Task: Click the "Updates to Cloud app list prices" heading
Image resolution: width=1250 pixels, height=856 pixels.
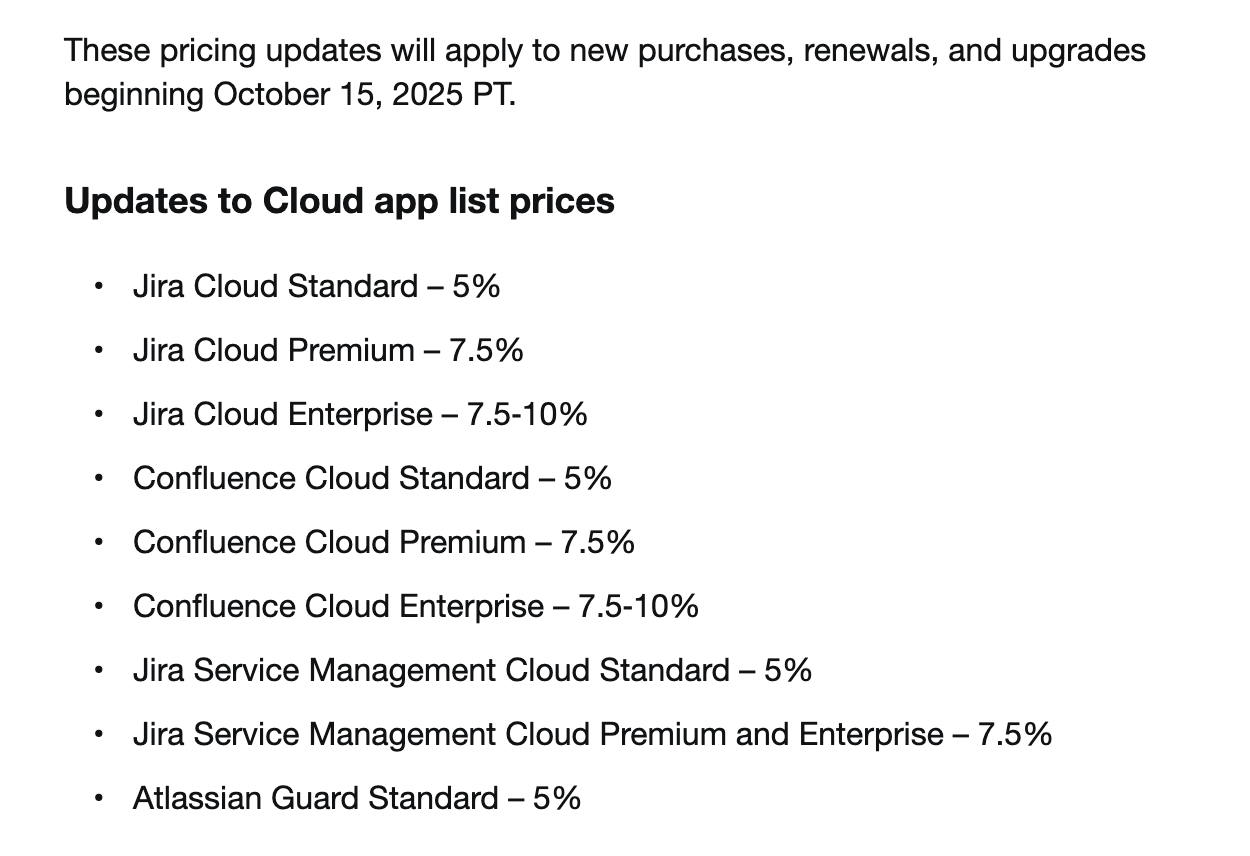Action: [x=339, y=201]
